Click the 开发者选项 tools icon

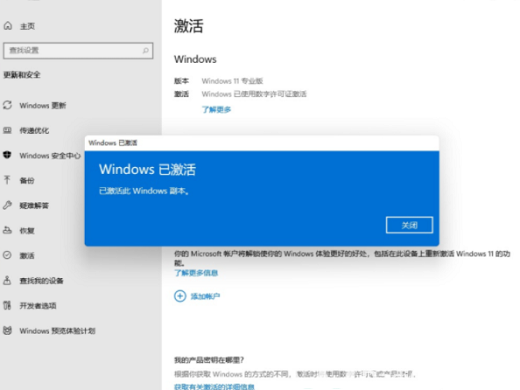[7, 305]
